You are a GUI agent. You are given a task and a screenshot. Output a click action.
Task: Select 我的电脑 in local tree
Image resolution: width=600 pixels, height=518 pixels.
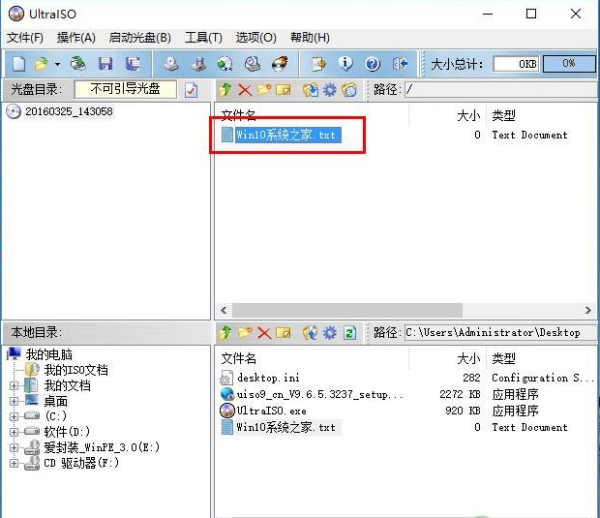point(49,354)
